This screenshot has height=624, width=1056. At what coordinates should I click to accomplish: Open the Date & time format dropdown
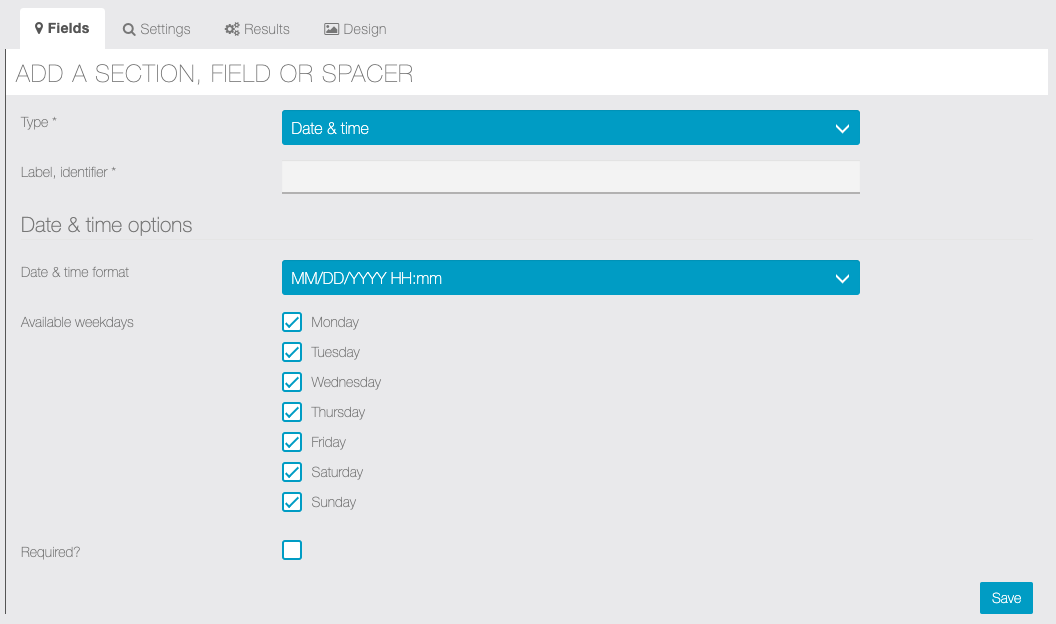[x=570, y=278]
